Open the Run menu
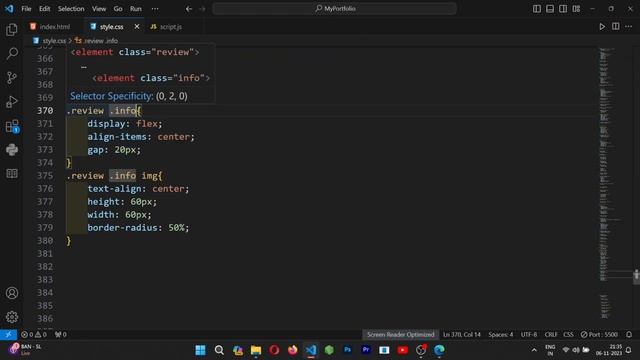The height and width of the screenshot is (360, 640). pyautogui.click(x=136, y=9)
